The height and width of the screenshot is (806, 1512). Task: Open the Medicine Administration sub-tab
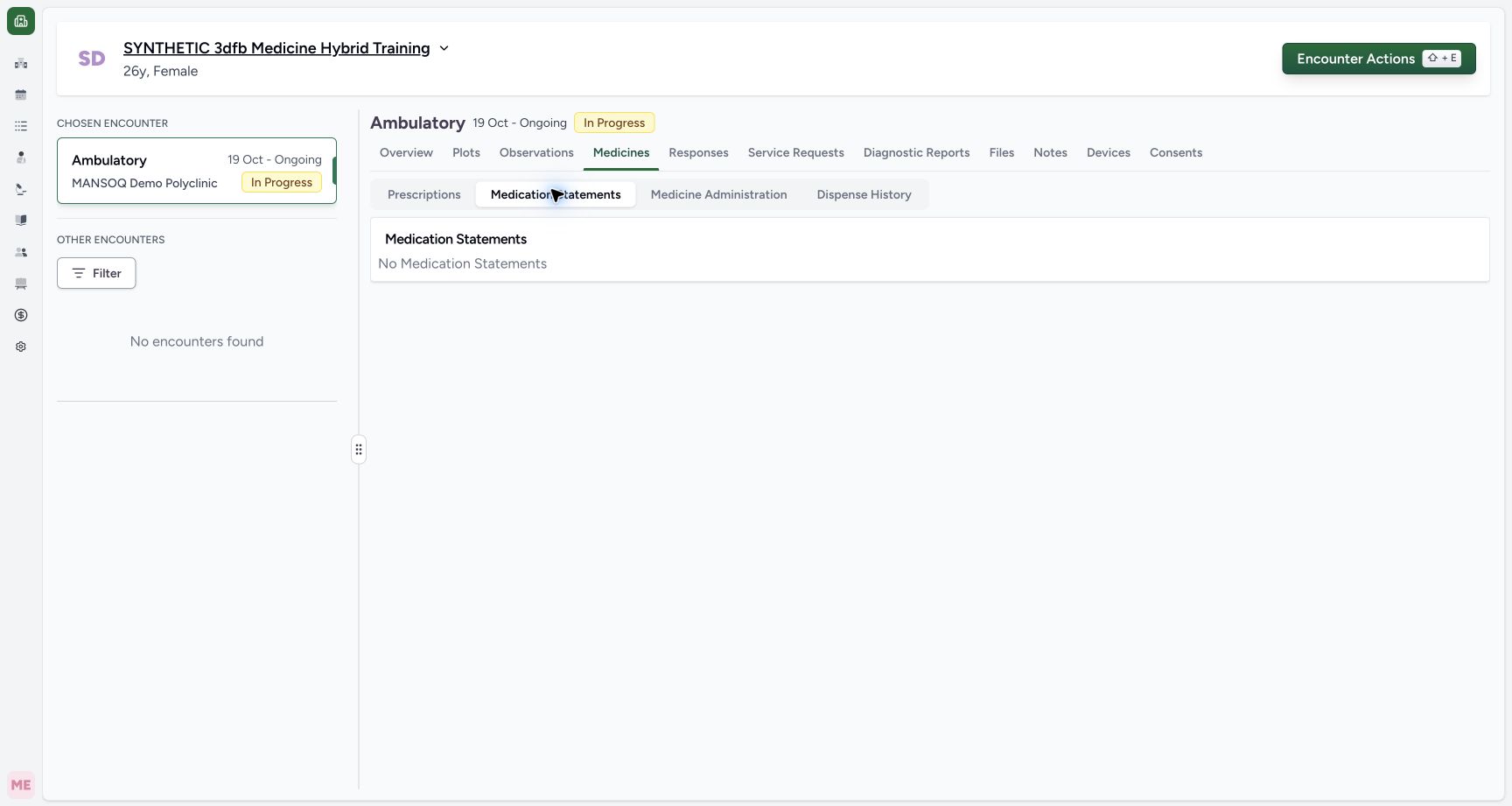[x=719, y=194]
